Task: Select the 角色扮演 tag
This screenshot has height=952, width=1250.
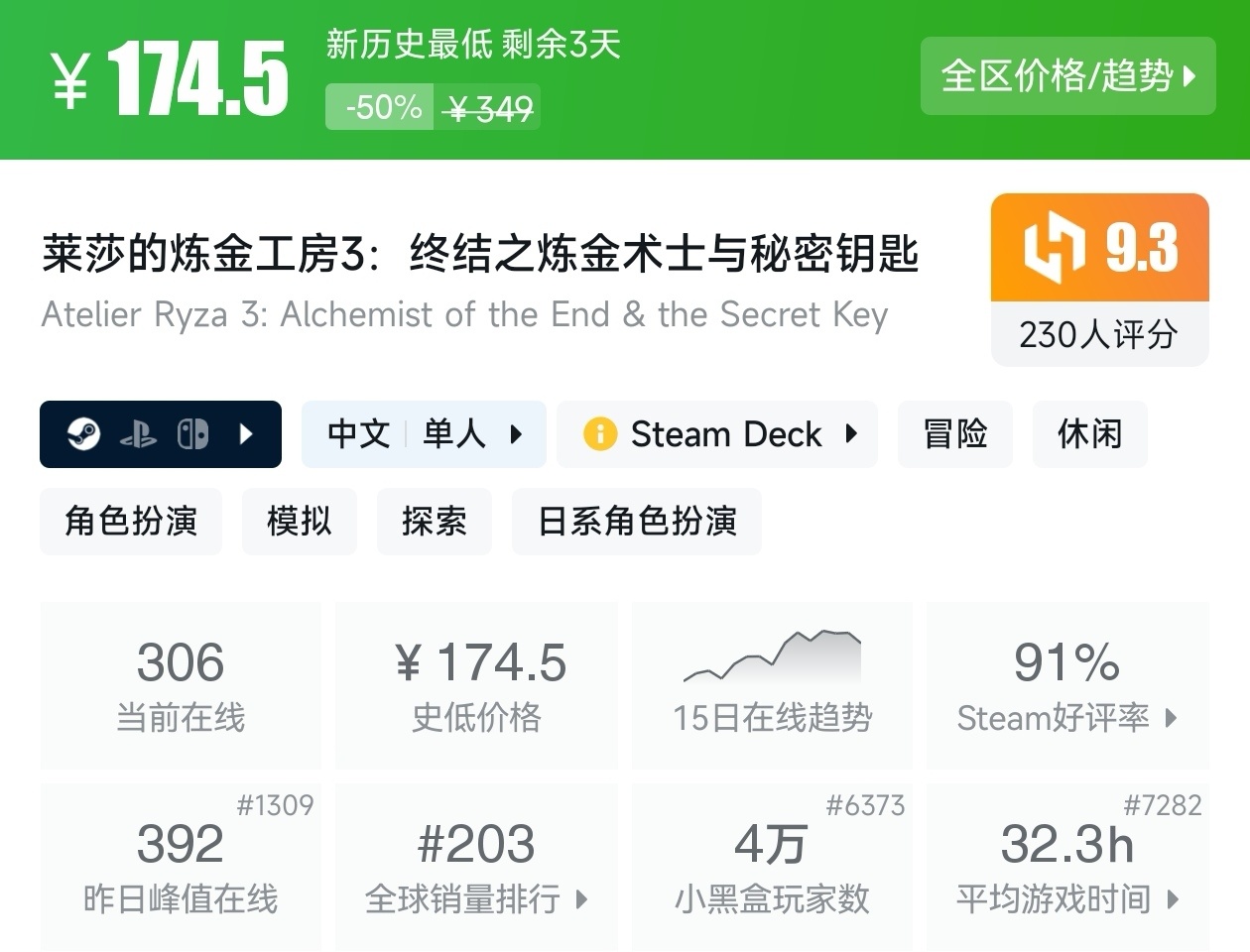Action: 131,522
